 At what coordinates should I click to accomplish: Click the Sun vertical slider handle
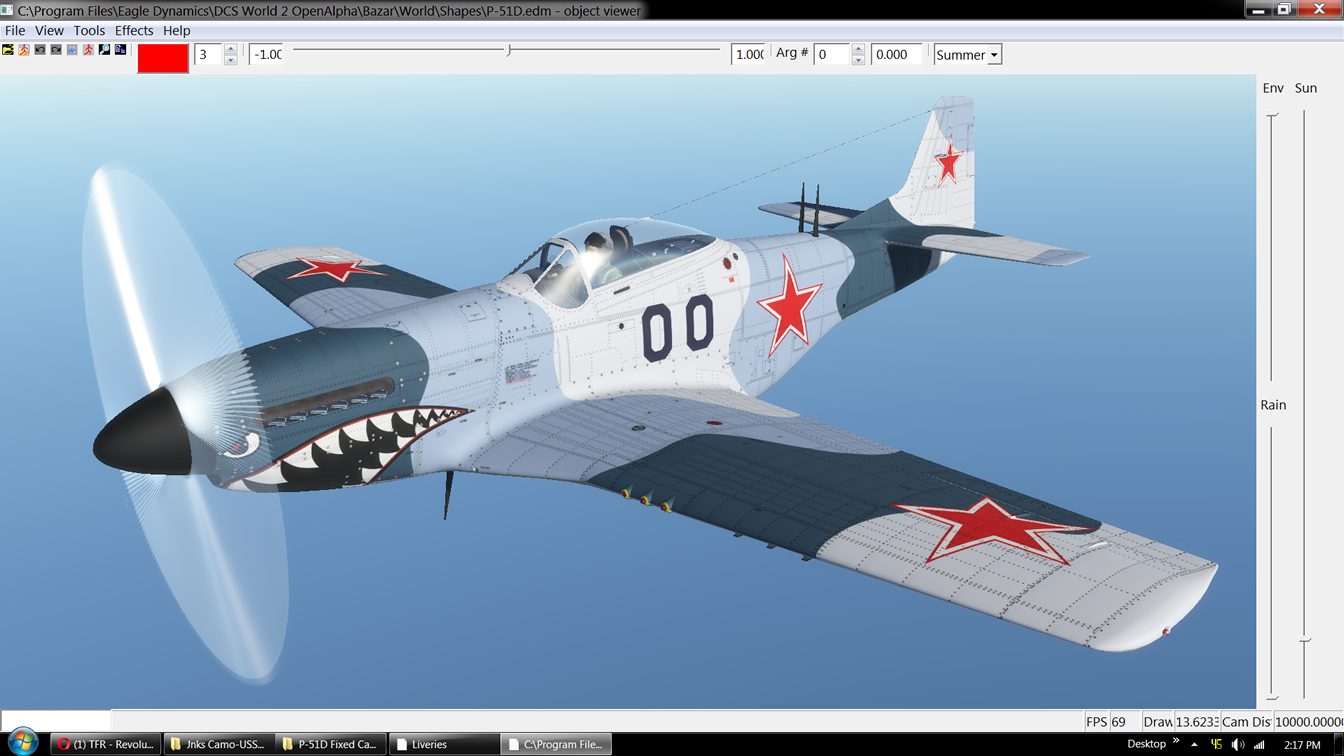(x=1305, y=640)
